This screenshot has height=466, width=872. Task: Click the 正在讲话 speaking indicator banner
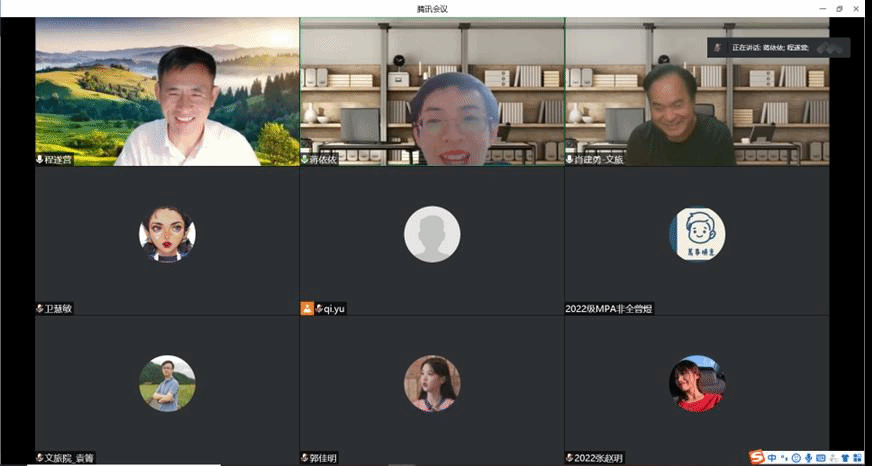coord(777,47)
